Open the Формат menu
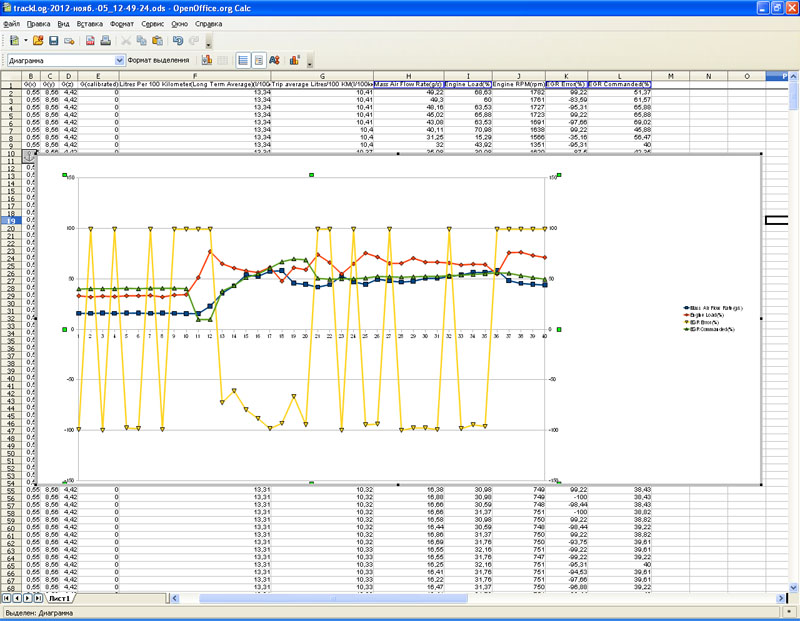Viewport: 800px width, 621px height. coord(121,21)
